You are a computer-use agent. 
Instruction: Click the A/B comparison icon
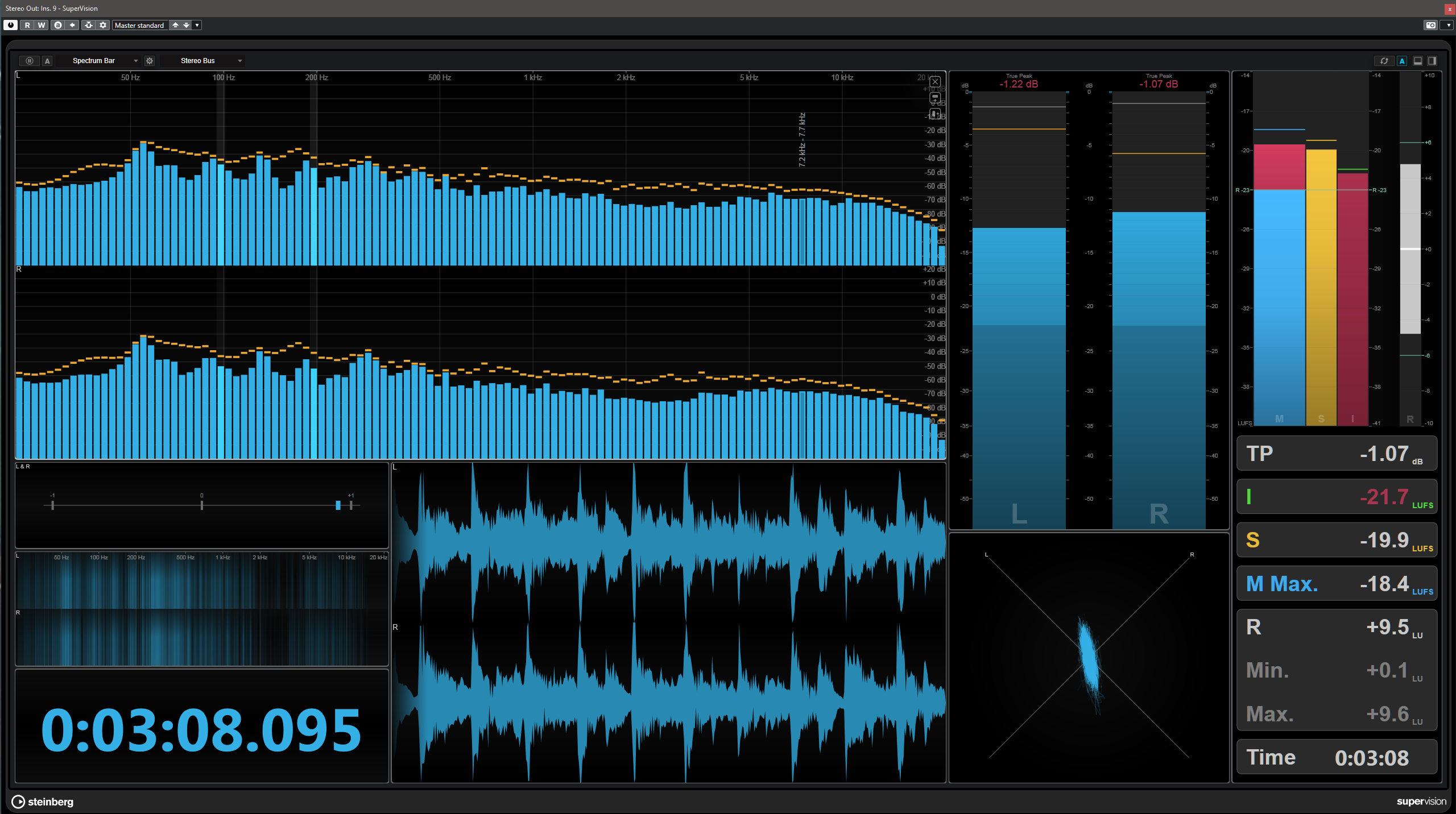coord(57,25)
